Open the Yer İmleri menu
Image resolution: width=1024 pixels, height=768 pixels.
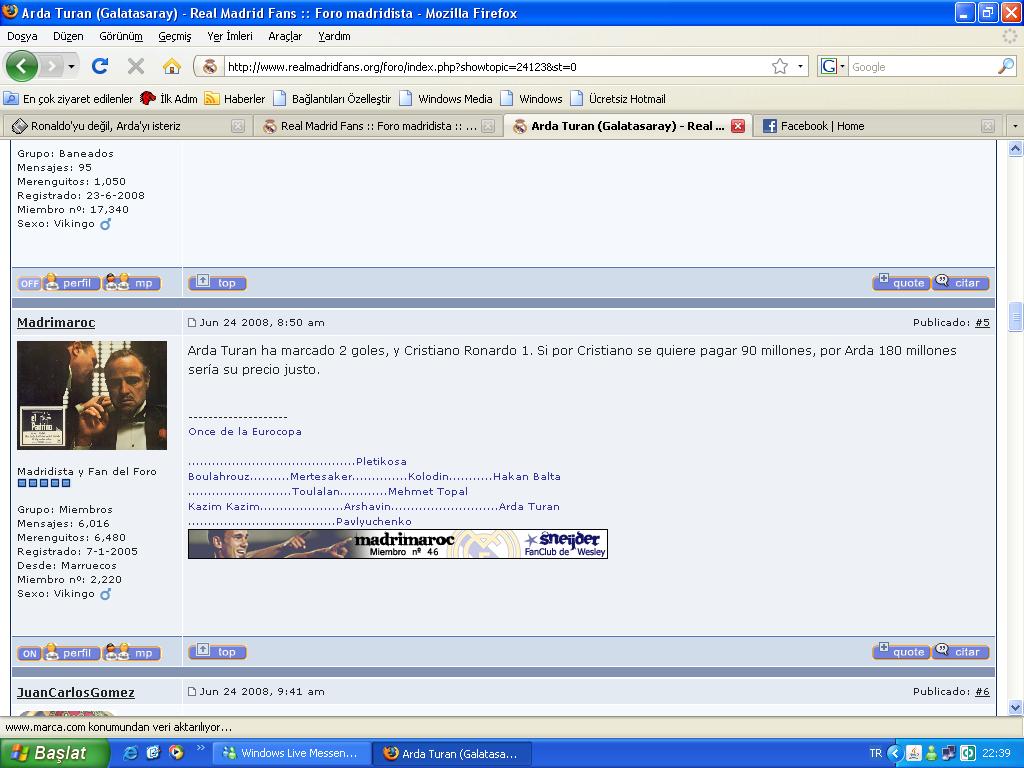[x=230, y=36]
